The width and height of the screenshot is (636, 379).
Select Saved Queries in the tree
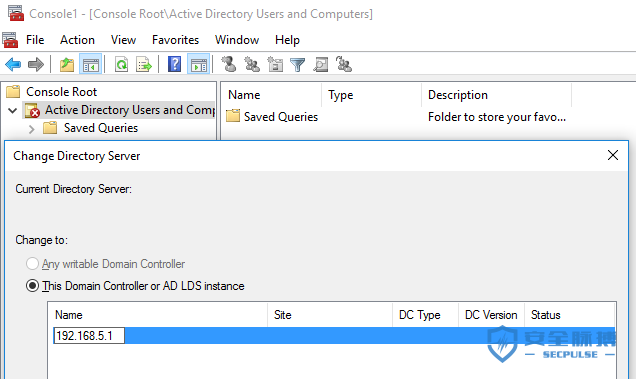click(101, 128)
